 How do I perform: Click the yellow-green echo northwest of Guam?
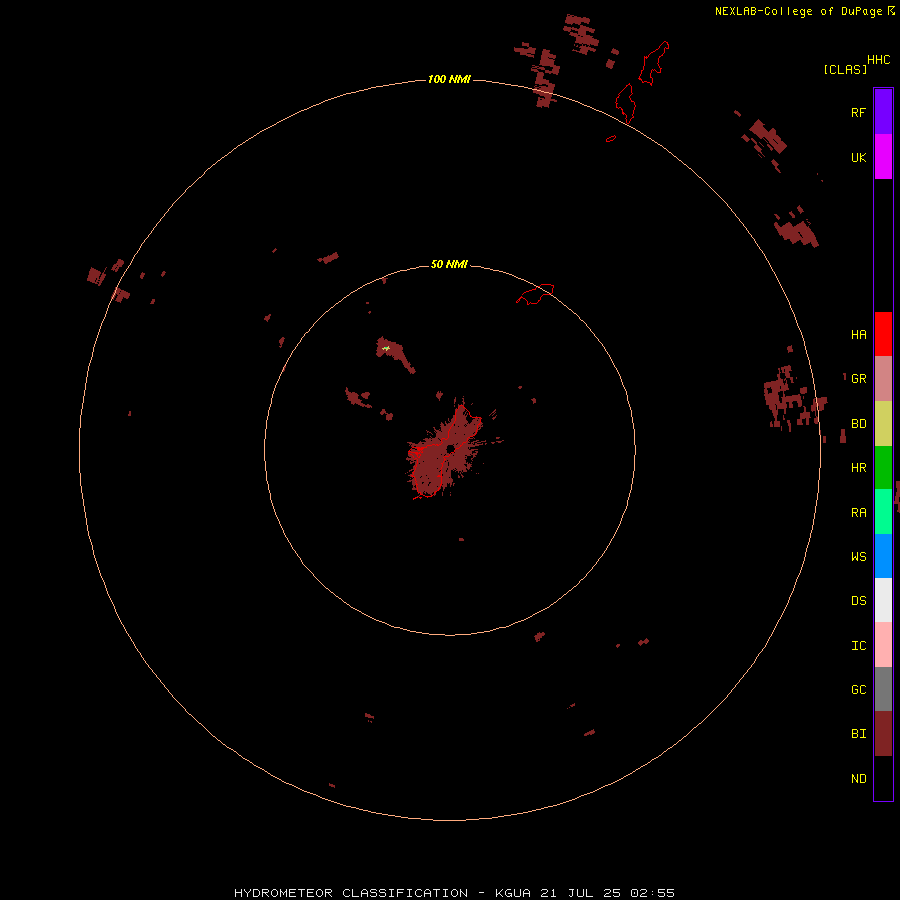tap(386, 348)
